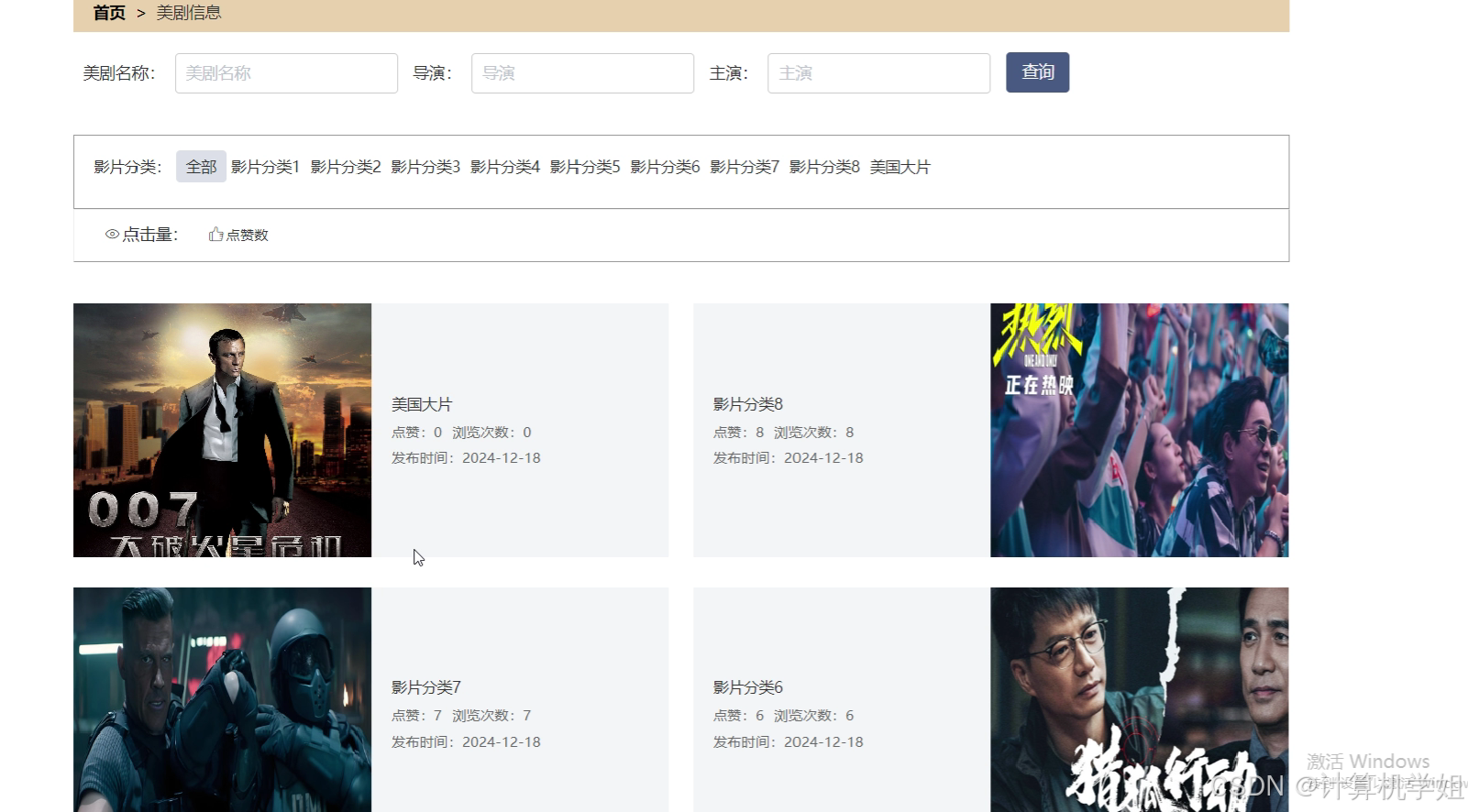Image resolution: width=1468 pixels, height=812 pixels.
Task: Select the 全部 category filter
Action: 201,167
